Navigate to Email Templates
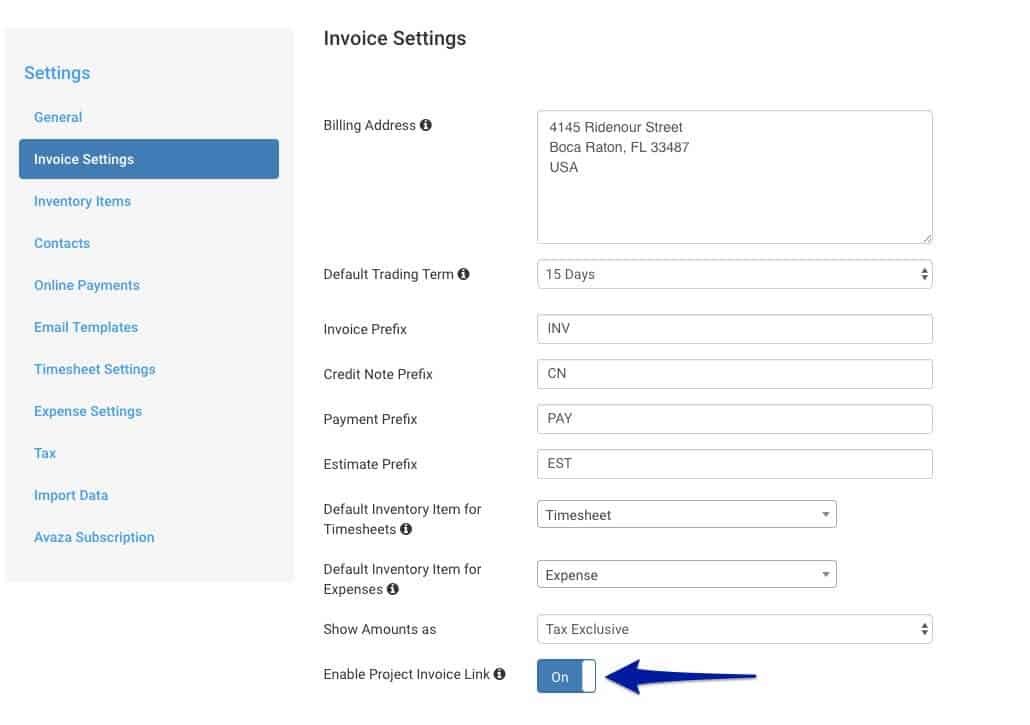 coord(86,327)
